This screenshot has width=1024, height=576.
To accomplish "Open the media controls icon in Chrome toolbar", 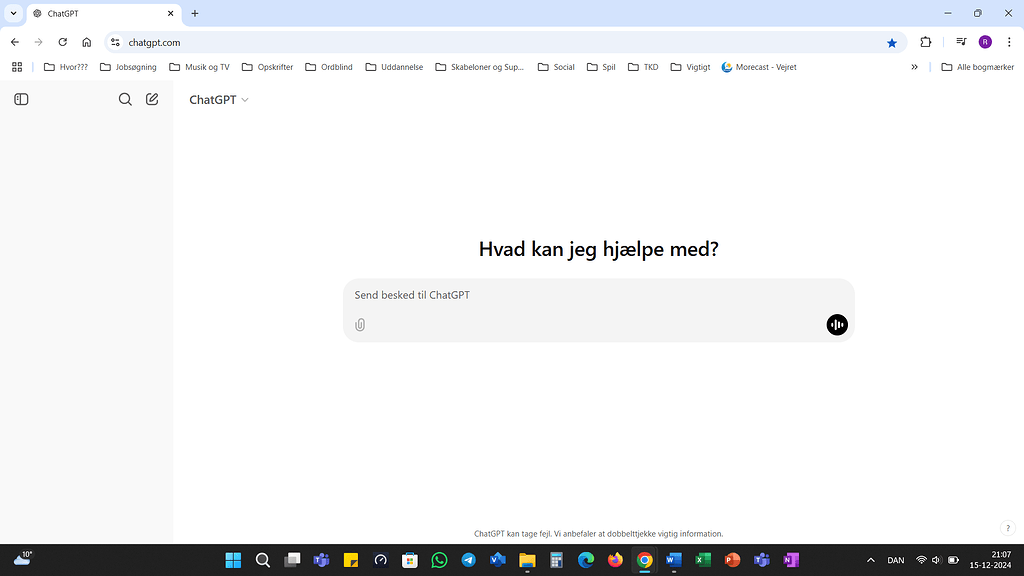I will pyautogui.click(x=961, y=42).
